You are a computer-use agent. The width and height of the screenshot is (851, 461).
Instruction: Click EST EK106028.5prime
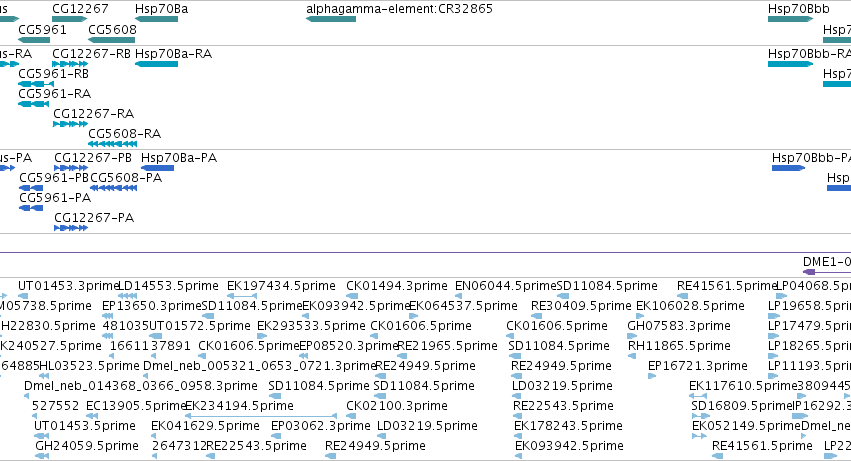[x=690, y=306]
